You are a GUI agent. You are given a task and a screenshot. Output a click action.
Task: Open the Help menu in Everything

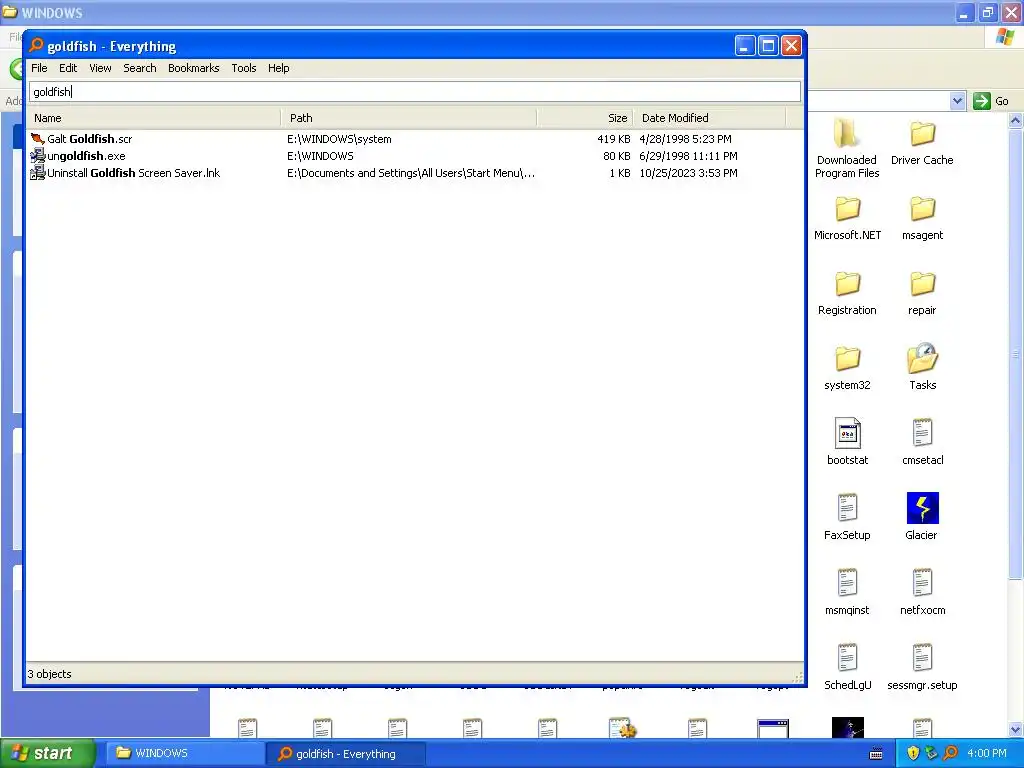coord(278,68)
